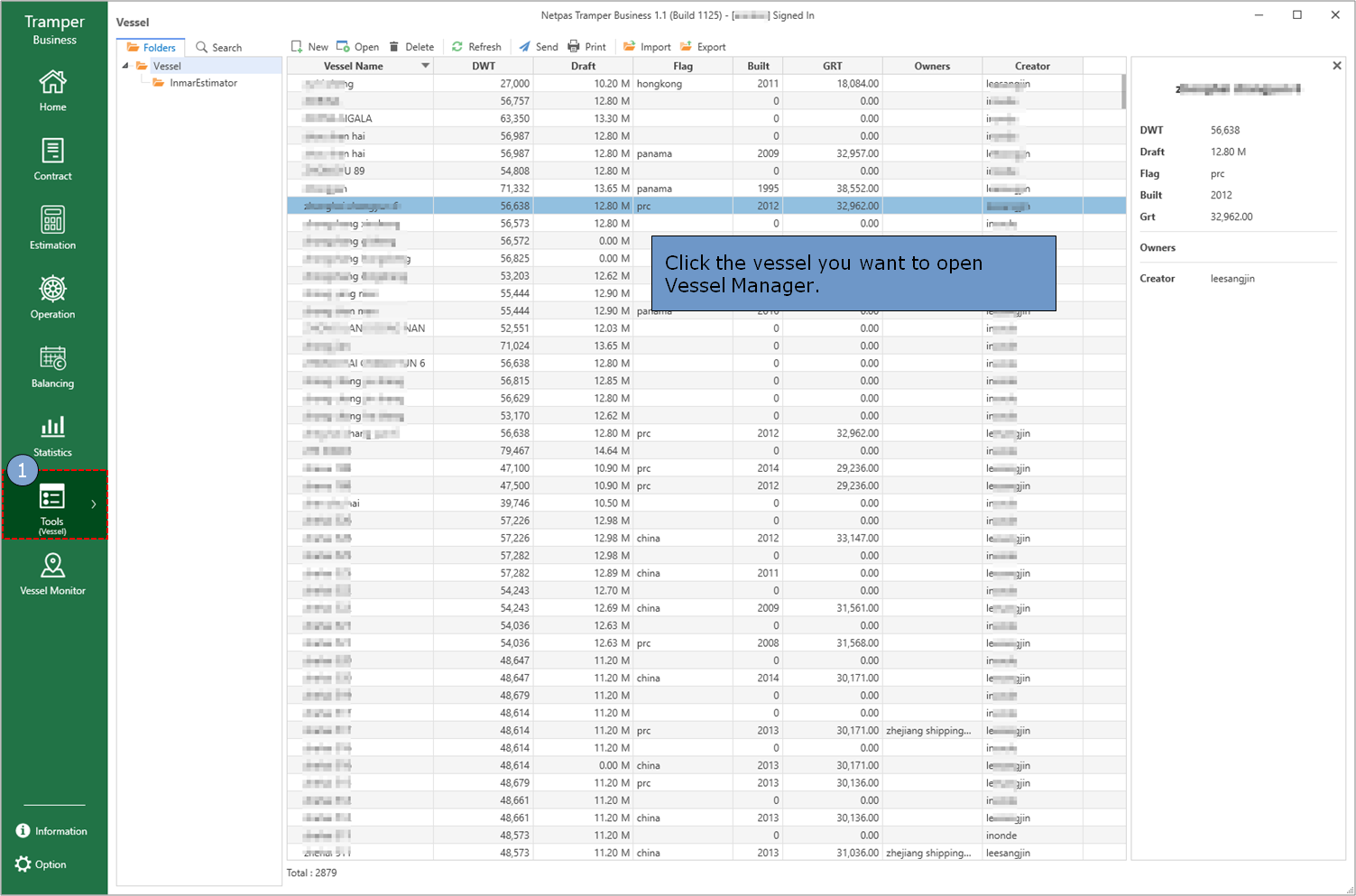Screen dimensions: 1356x896
Task: Click the Information icon in sidebar
Action: (23, 831)
